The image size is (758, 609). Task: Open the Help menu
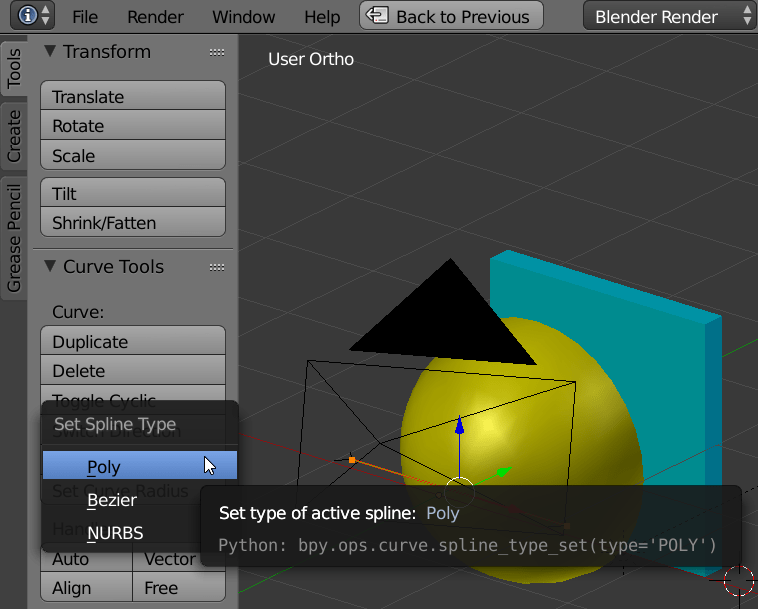tap(322, 17)
